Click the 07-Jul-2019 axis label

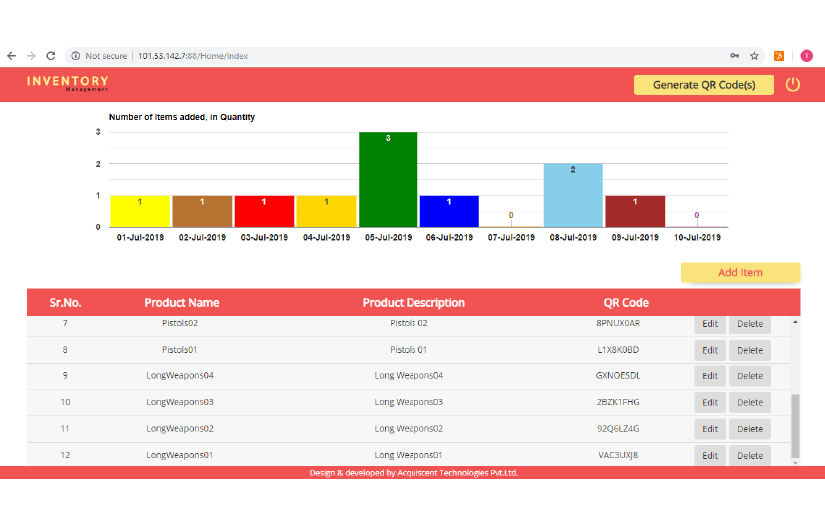511,237
